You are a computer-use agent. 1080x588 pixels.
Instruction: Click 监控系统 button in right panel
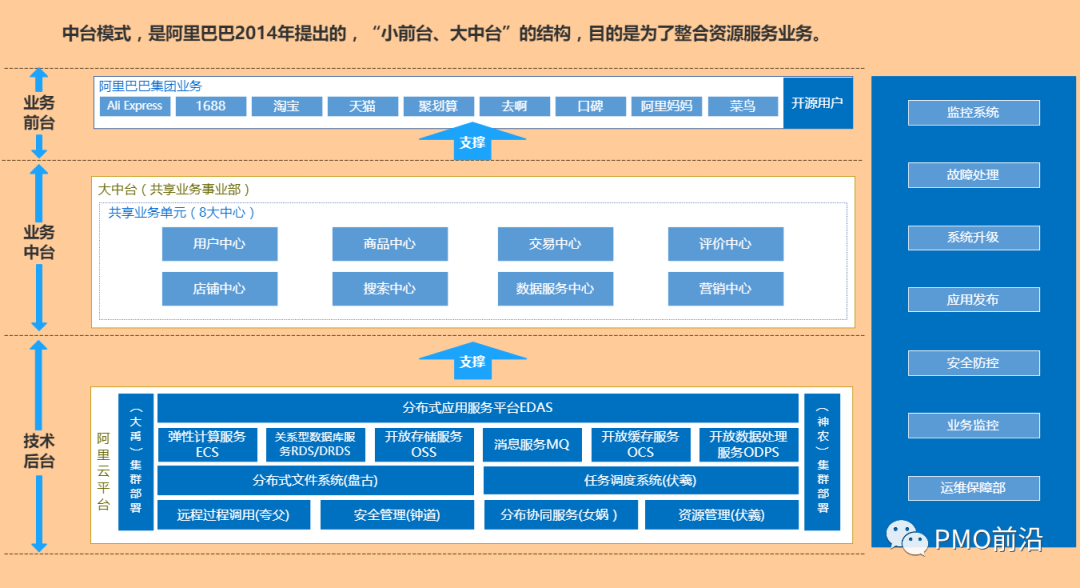click(973, 113)
